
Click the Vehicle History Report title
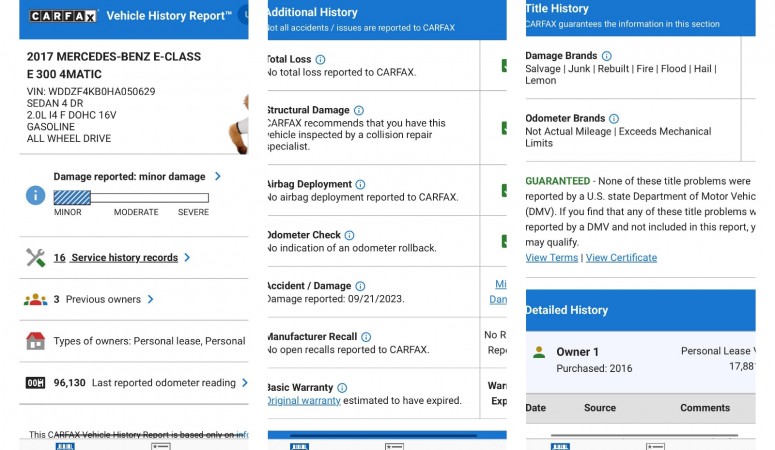[x=169, y=16]
